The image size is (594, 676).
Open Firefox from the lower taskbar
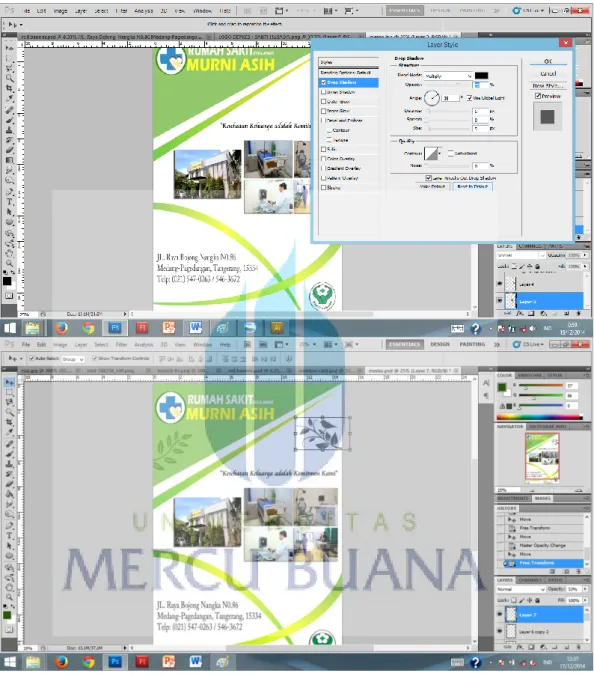point(61,662)
